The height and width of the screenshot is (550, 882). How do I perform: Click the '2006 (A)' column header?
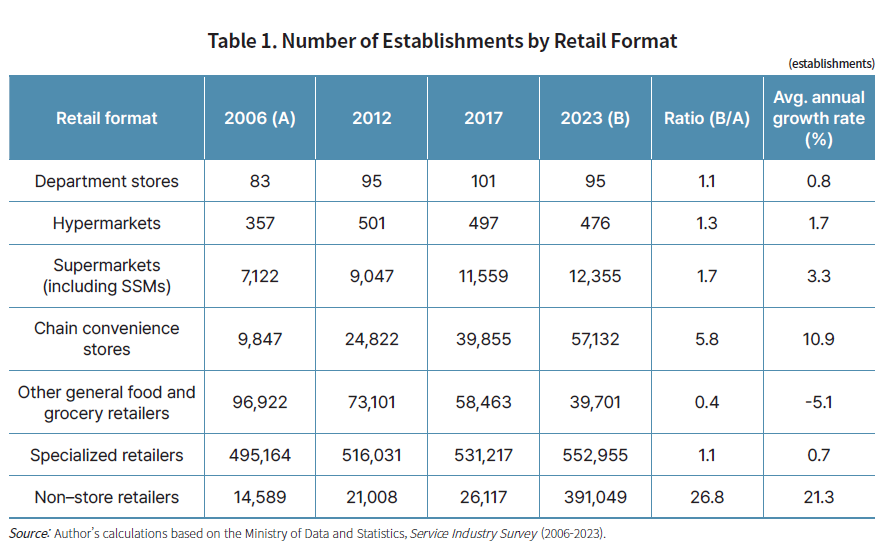coord(259,118)
